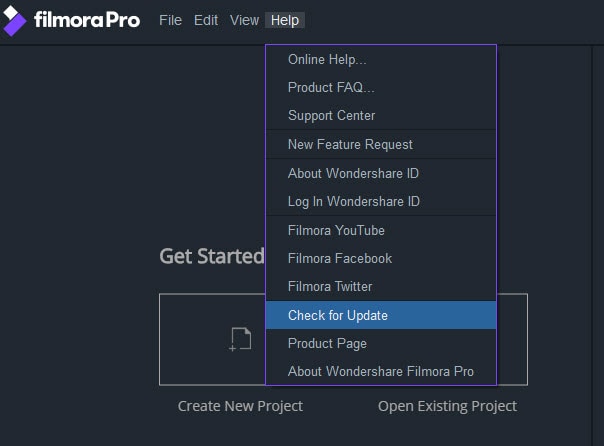Screen dimensions: 604x446
Task: Choose Check for Update
Action: [x=338, y=315]
